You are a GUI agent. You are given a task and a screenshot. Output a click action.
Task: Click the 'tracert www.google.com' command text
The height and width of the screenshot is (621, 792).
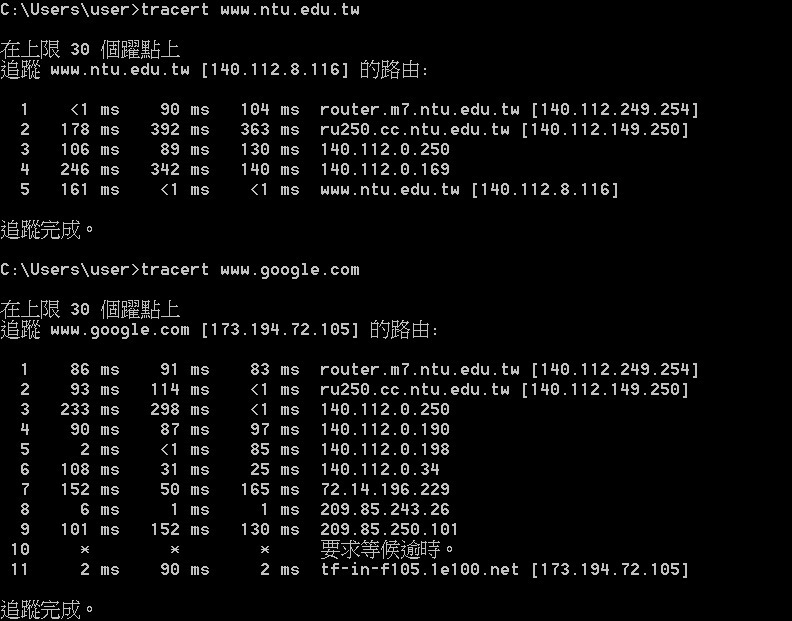250,270
